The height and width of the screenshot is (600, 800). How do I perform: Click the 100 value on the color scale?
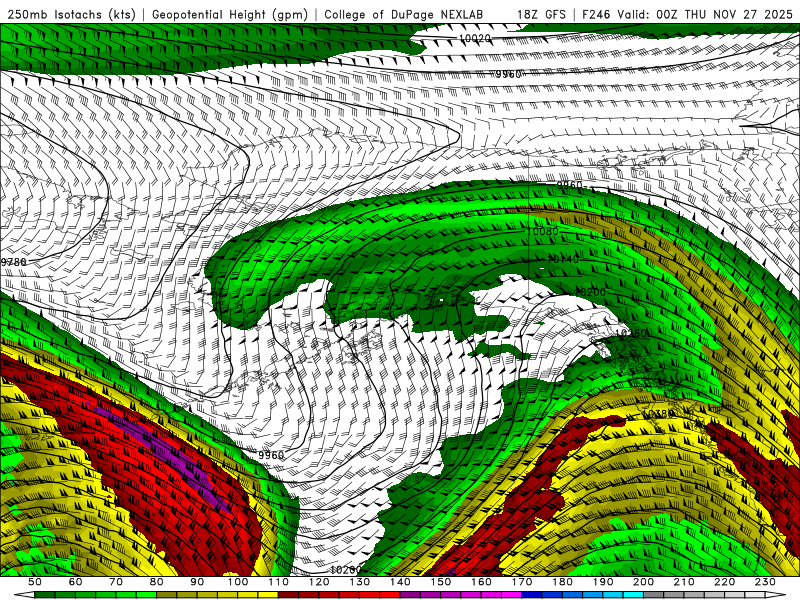[238, 582]
